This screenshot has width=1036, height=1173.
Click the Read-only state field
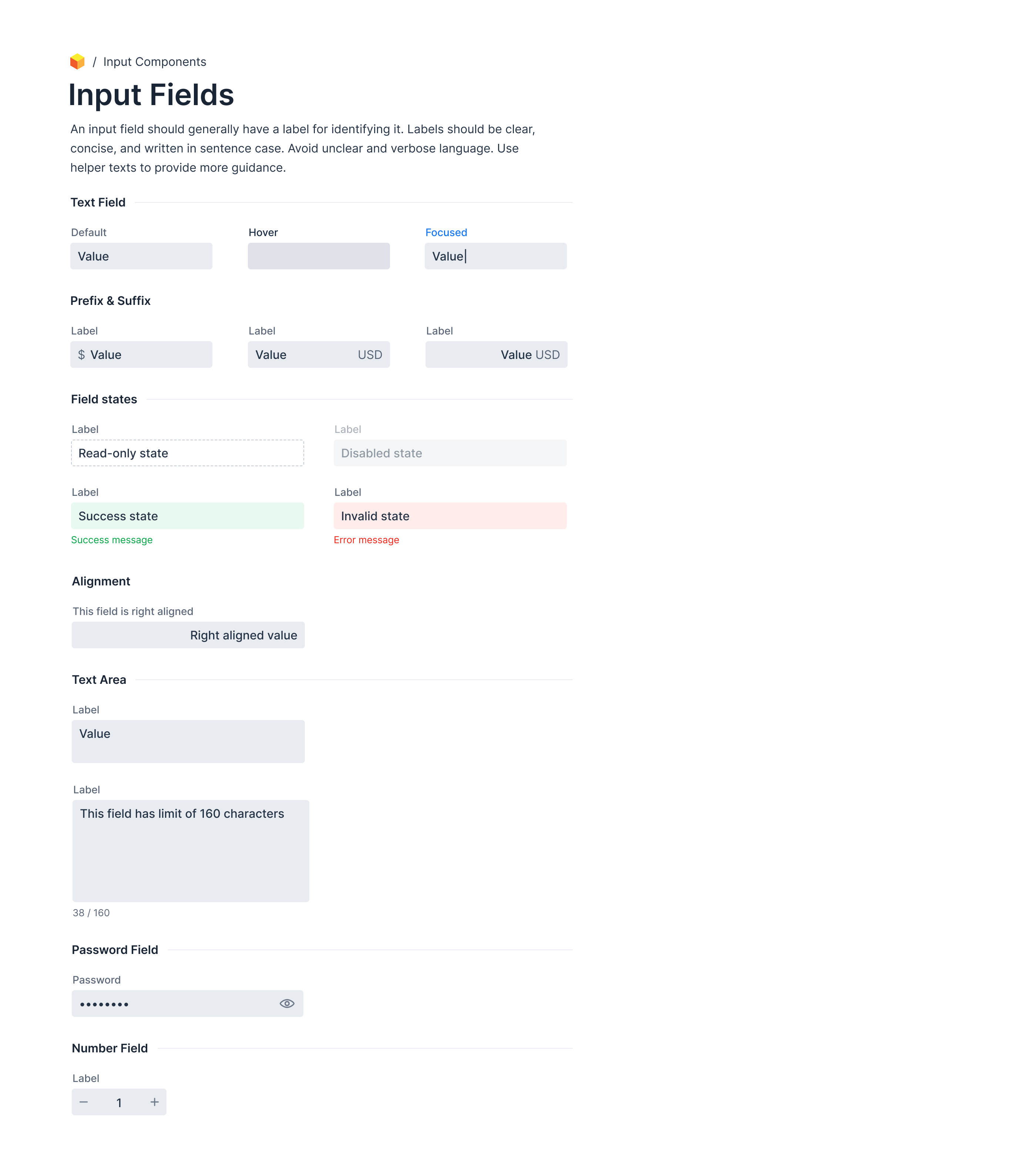pos(187,453)
